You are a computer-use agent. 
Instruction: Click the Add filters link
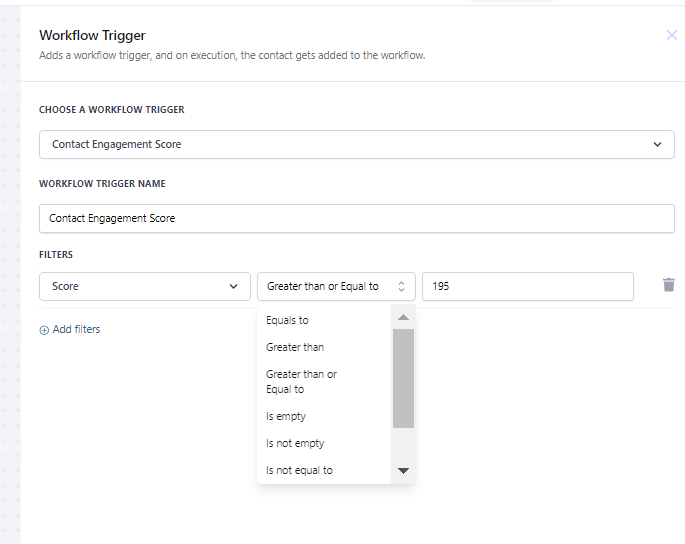pos(76,329)
